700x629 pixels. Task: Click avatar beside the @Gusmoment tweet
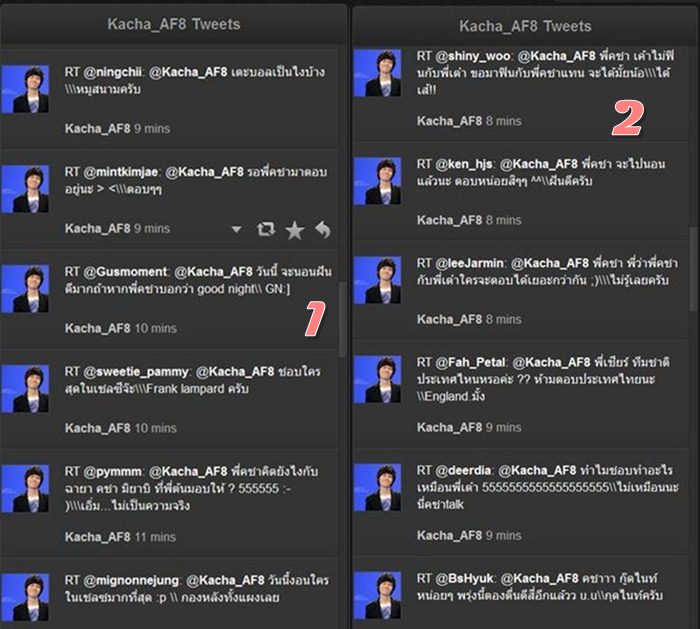[x=25, y=289]
